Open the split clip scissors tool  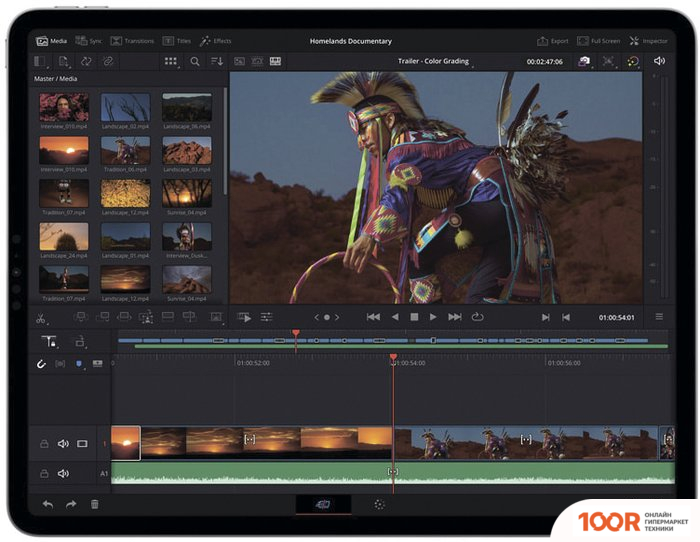point(41,318)
